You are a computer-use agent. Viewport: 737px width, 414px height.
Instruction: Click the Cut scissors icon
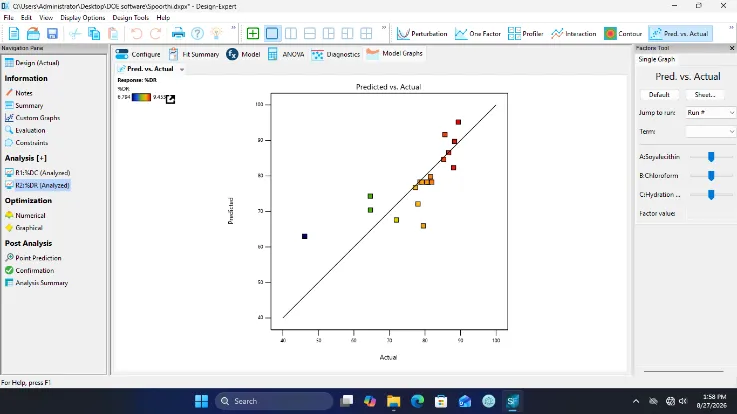click(75, 33)
